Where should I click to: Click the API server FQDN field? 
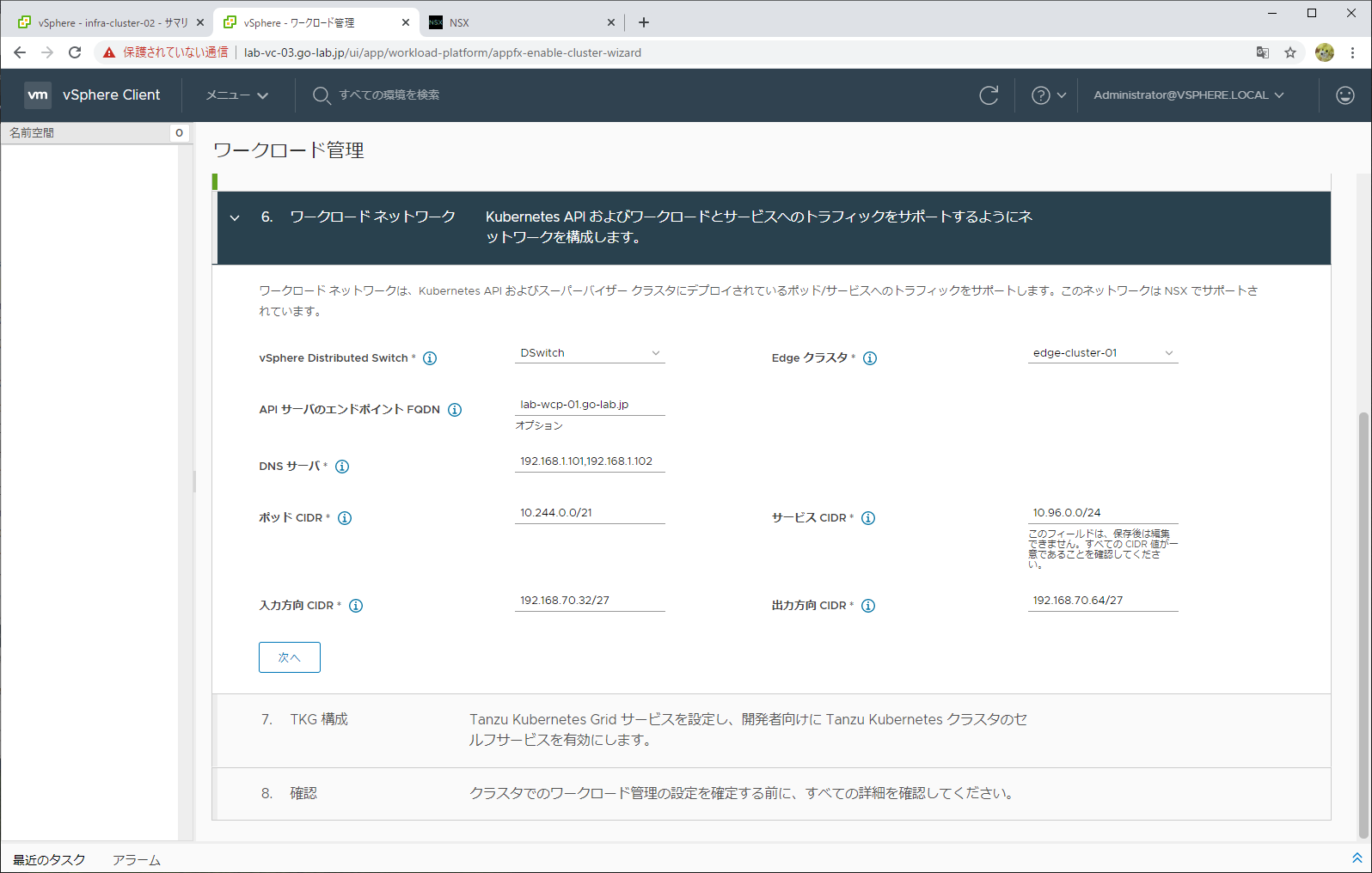point(590,405)
